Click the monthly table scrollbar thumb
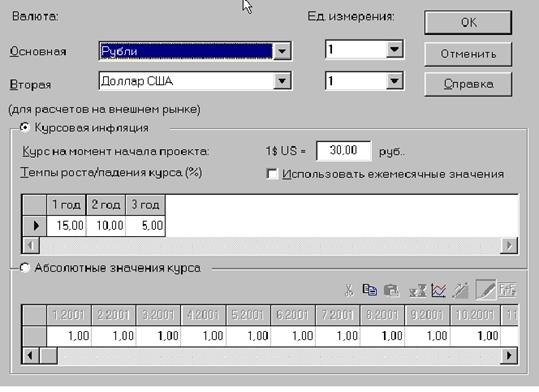The height and width of the screenshot is (392, 539). point(48,355)
